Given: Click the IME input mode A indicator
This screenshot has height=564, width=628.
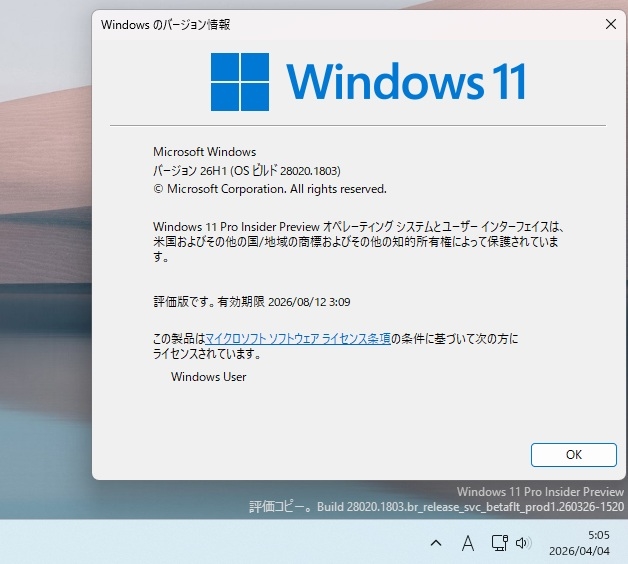Looking at the screenshot, I should point(467,544).
